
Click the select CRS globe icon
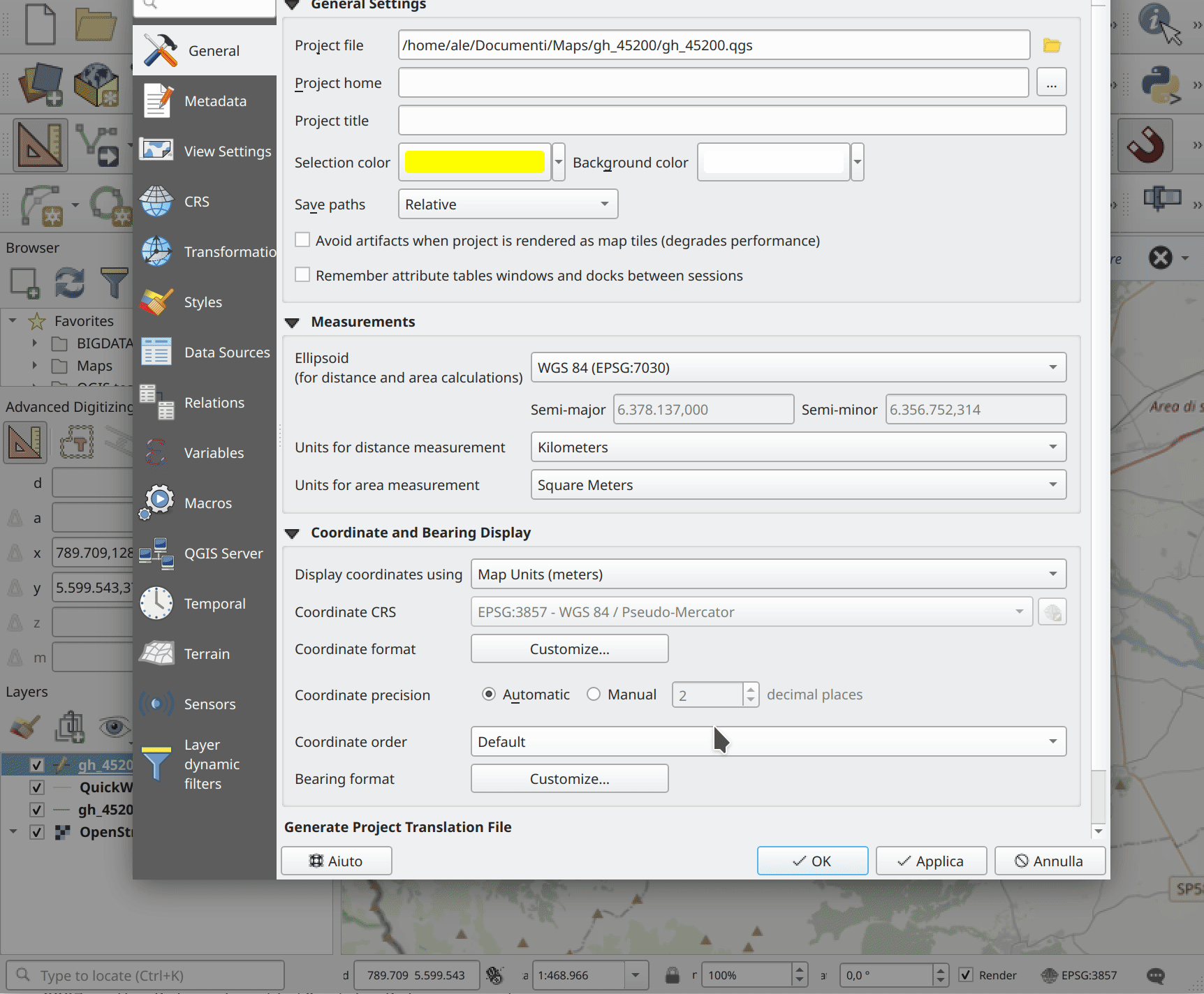click(1052, 612)
